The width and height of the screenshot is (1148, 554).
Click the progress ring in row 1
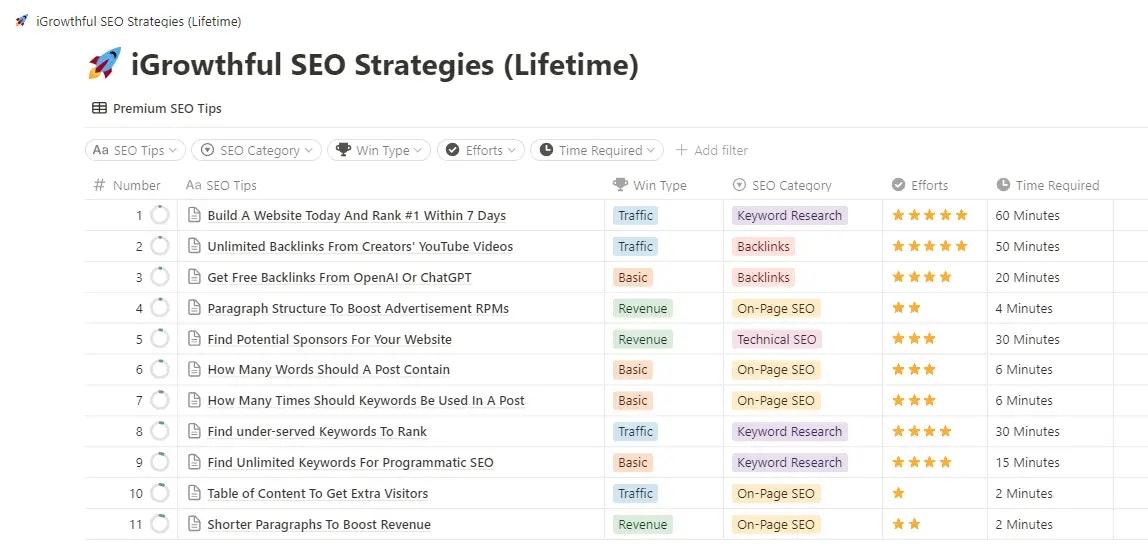159,215
